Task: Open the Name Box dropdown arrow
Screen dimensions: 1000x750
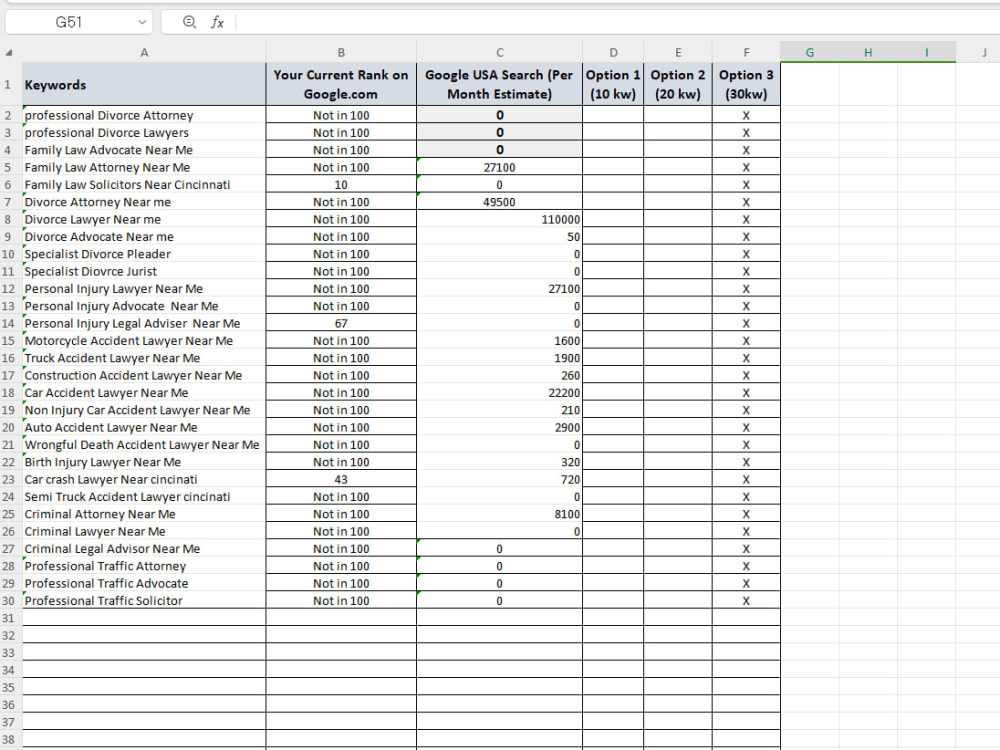Action: point(142,22)
